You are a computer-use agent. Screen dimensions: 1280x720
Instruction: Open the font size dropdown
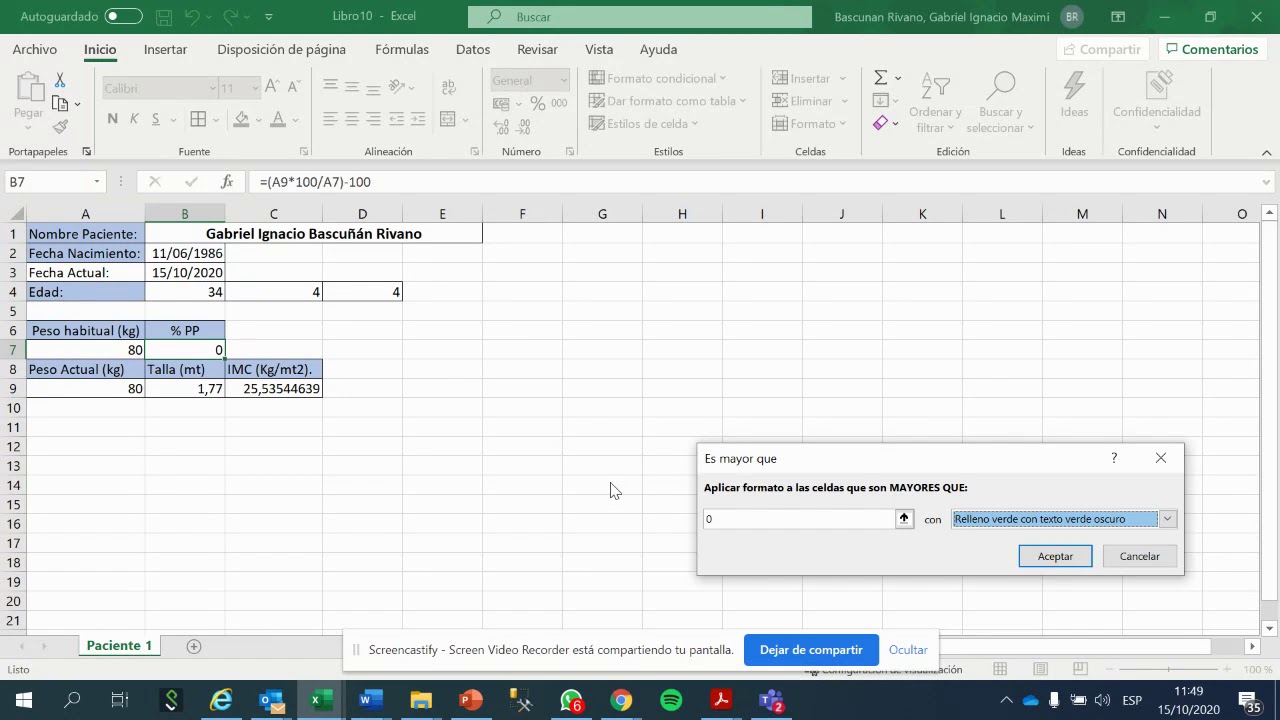[255, 88]
